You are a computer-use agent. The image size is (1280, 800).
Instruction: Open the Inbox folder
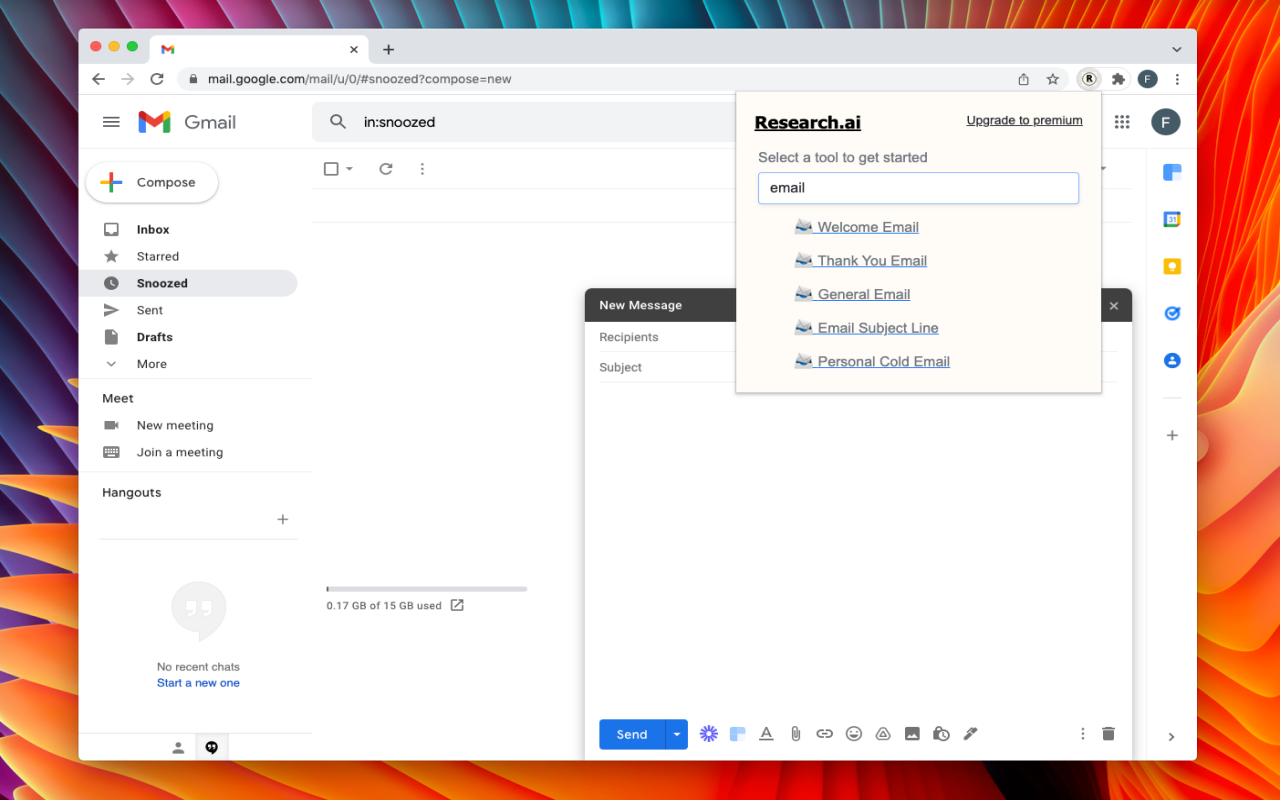tap(188, 229)
